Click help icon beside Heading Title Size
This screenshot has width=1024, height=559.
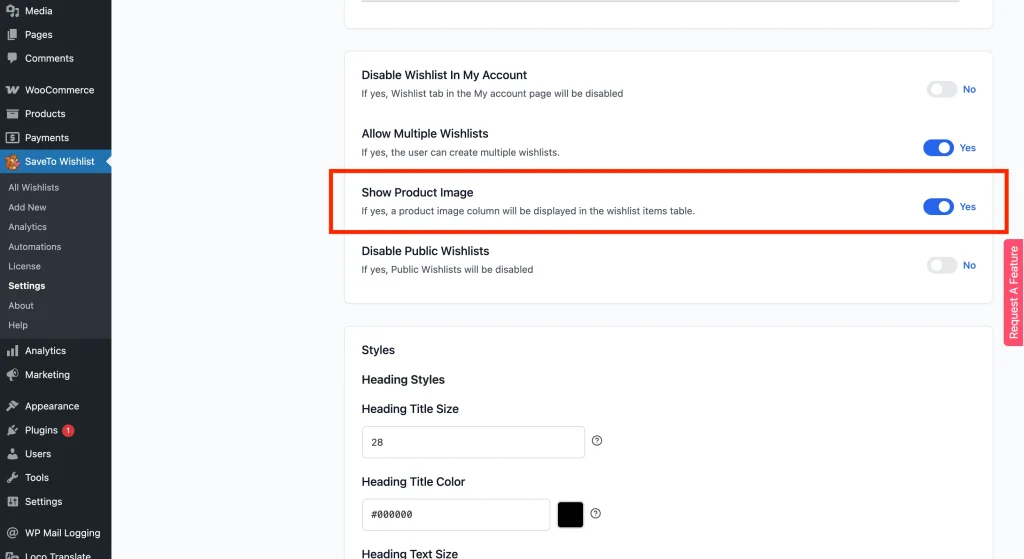(597, 441)
